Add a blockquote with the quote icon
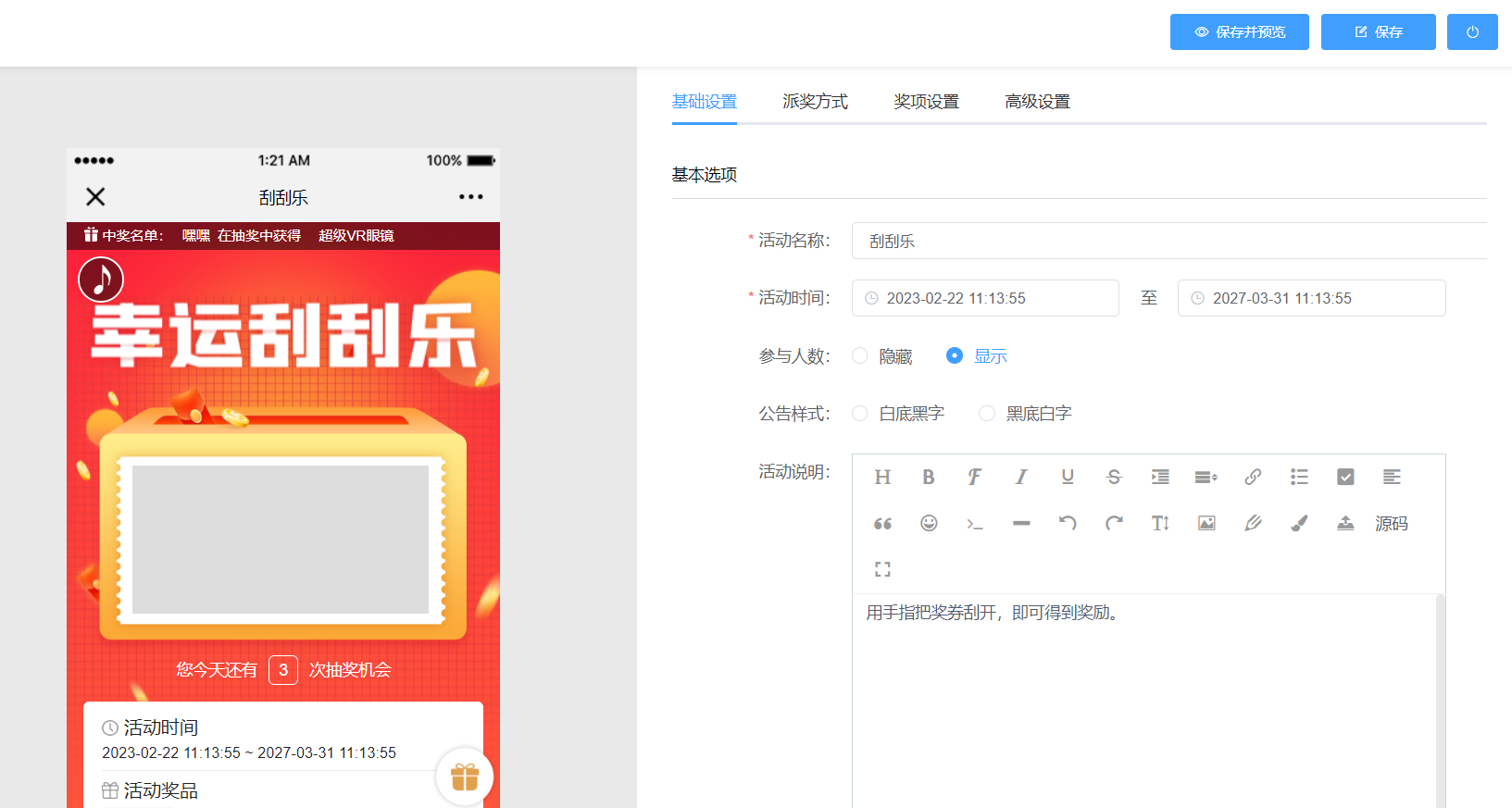Image resolution: width=1512 pixels, height=808 pixels. click(882, 523)
